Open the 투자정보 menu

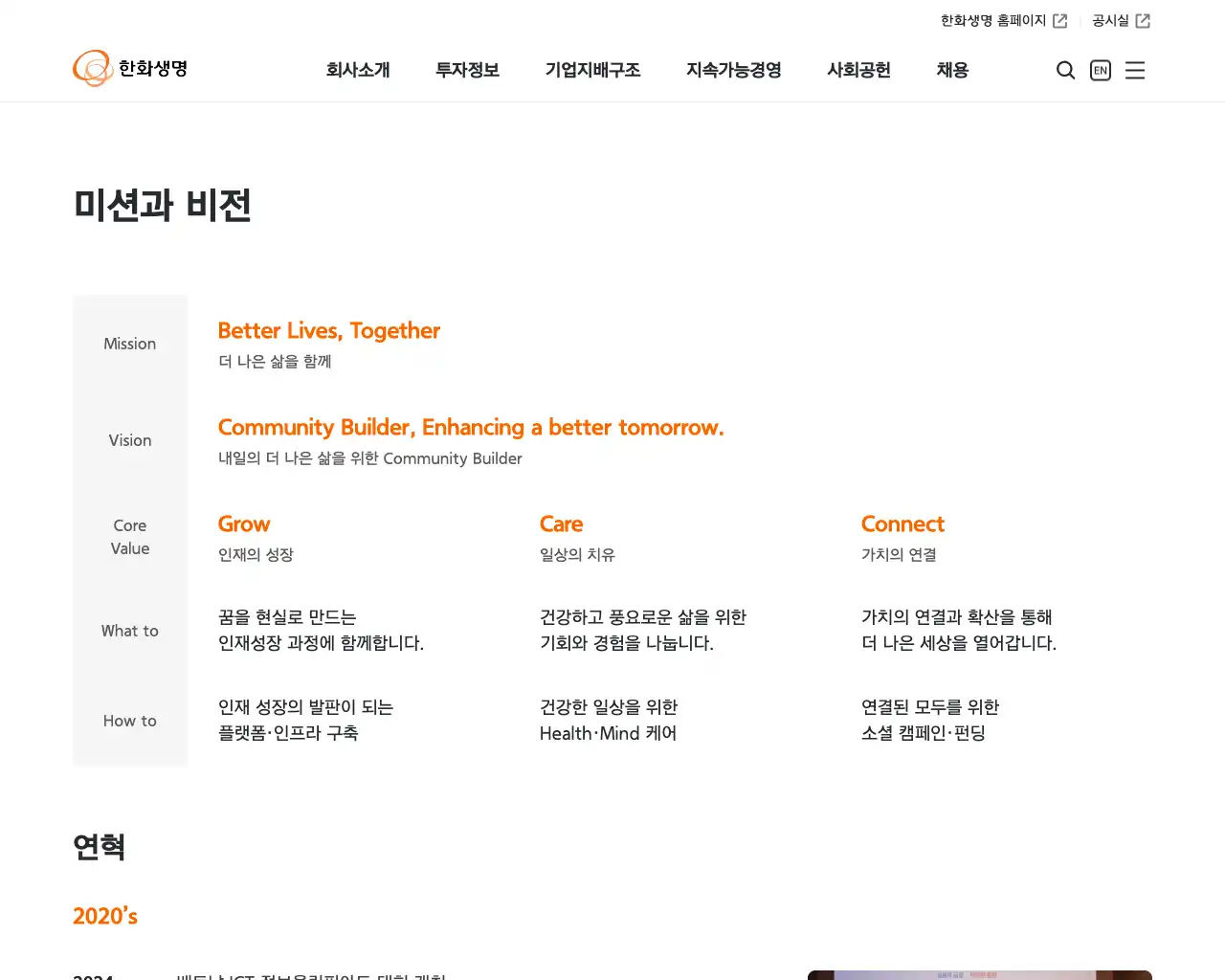click(x=468, y=70)
